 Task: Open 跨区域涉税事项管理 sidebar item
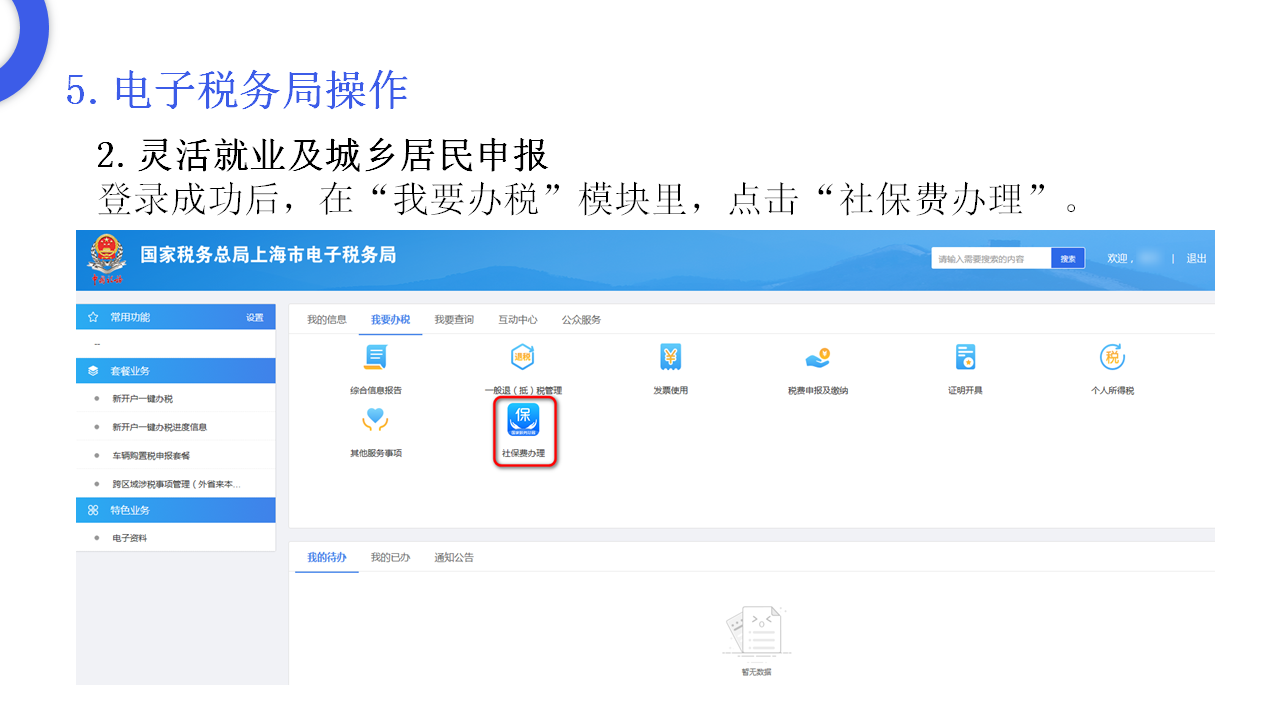coord(176,484)
